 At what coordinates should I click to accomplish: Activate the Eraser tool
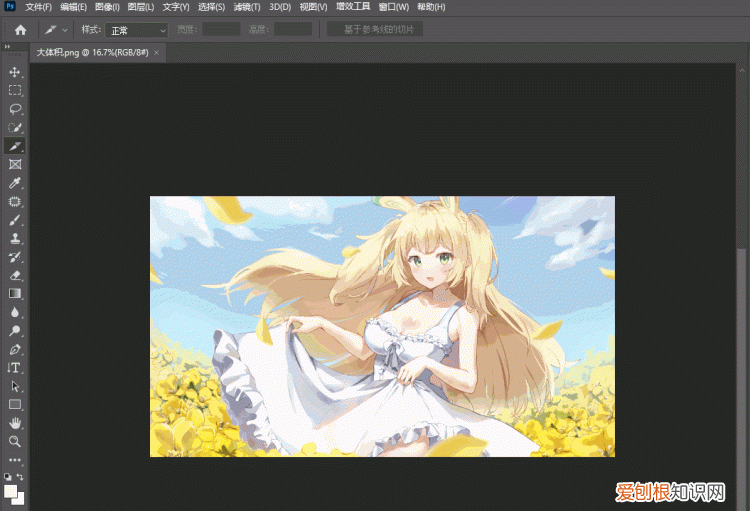[x=15, y=275]
